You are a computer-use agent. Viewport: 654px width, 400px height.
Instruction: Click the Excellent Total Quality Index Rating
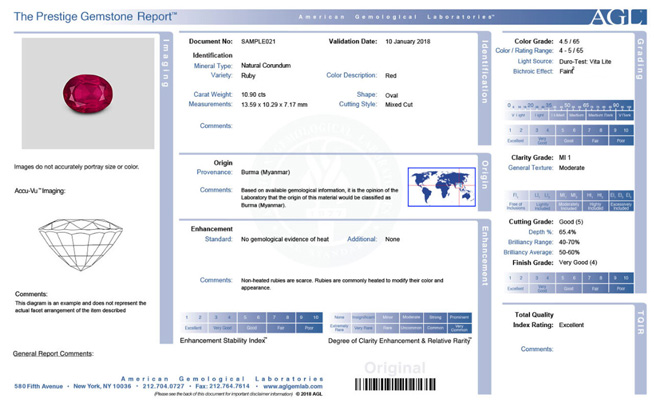[571, 325]
